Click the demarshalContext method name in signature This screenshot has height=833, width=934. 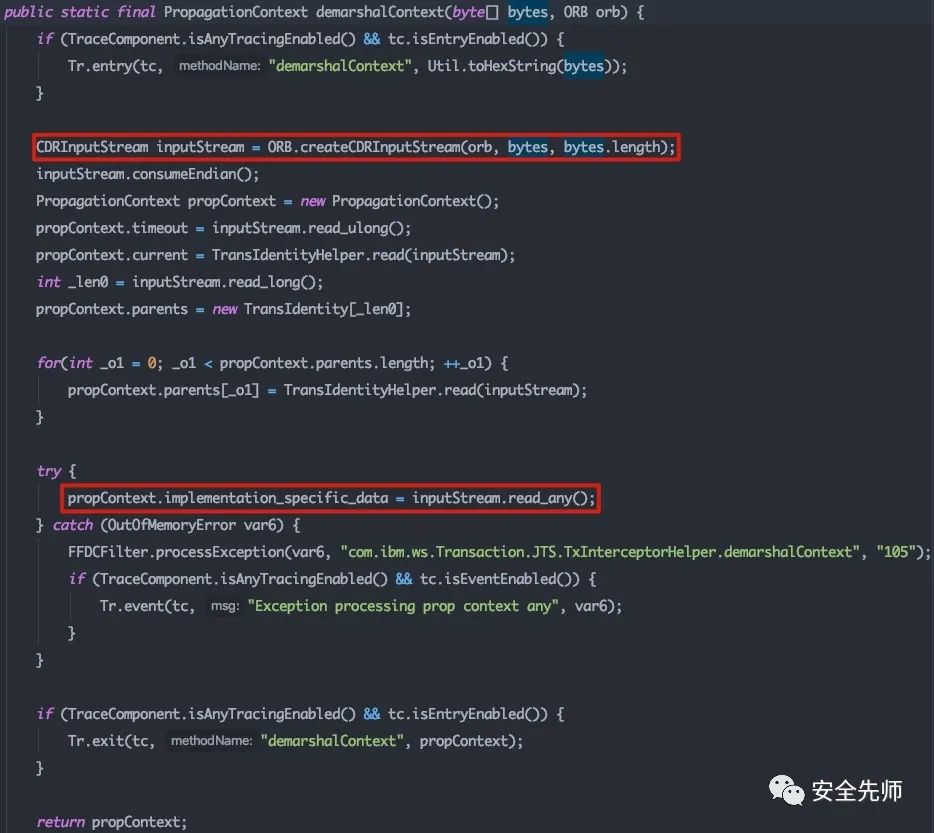tap(380, 12)
